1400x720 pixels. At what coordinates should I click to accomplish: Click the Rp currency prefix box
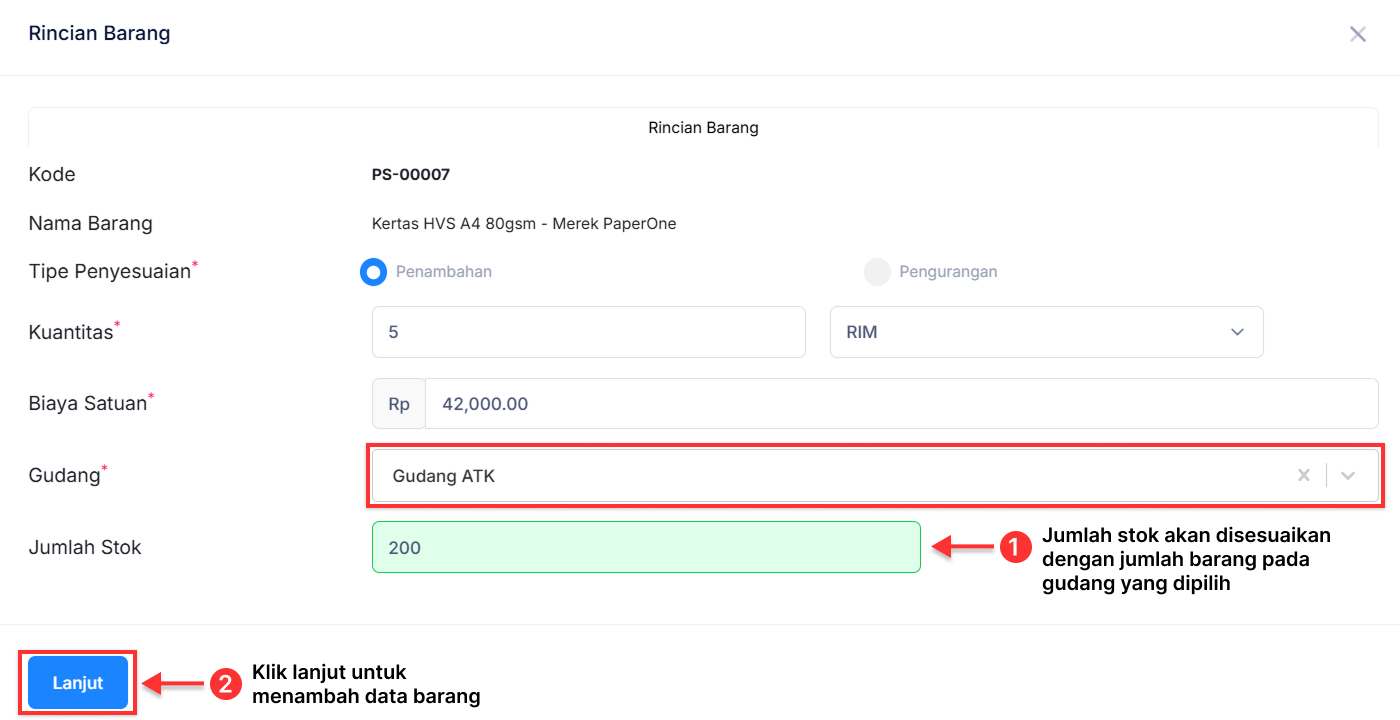click(399, 404)
